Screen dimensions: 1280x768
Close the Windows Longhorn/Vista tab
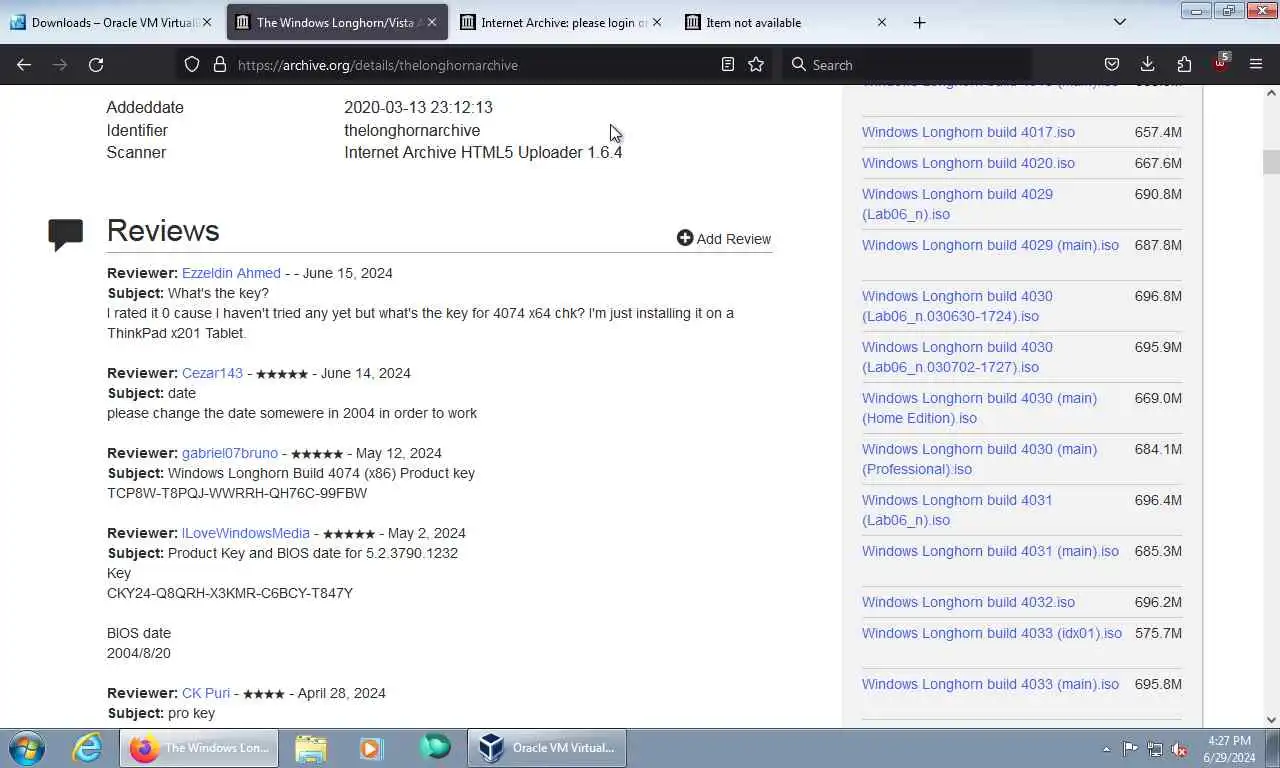coord(432,22)
